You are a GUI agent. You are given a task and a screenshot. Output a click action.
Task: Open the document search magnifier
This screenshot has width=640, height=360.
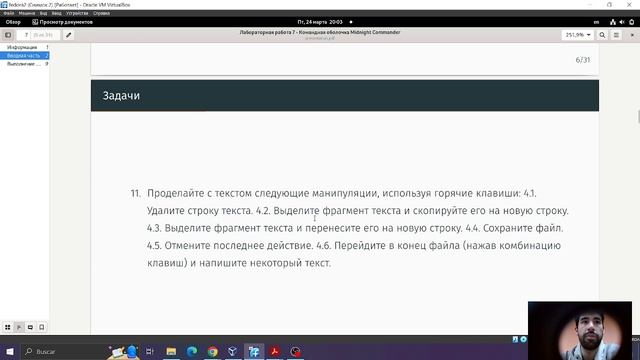[602, 35]
